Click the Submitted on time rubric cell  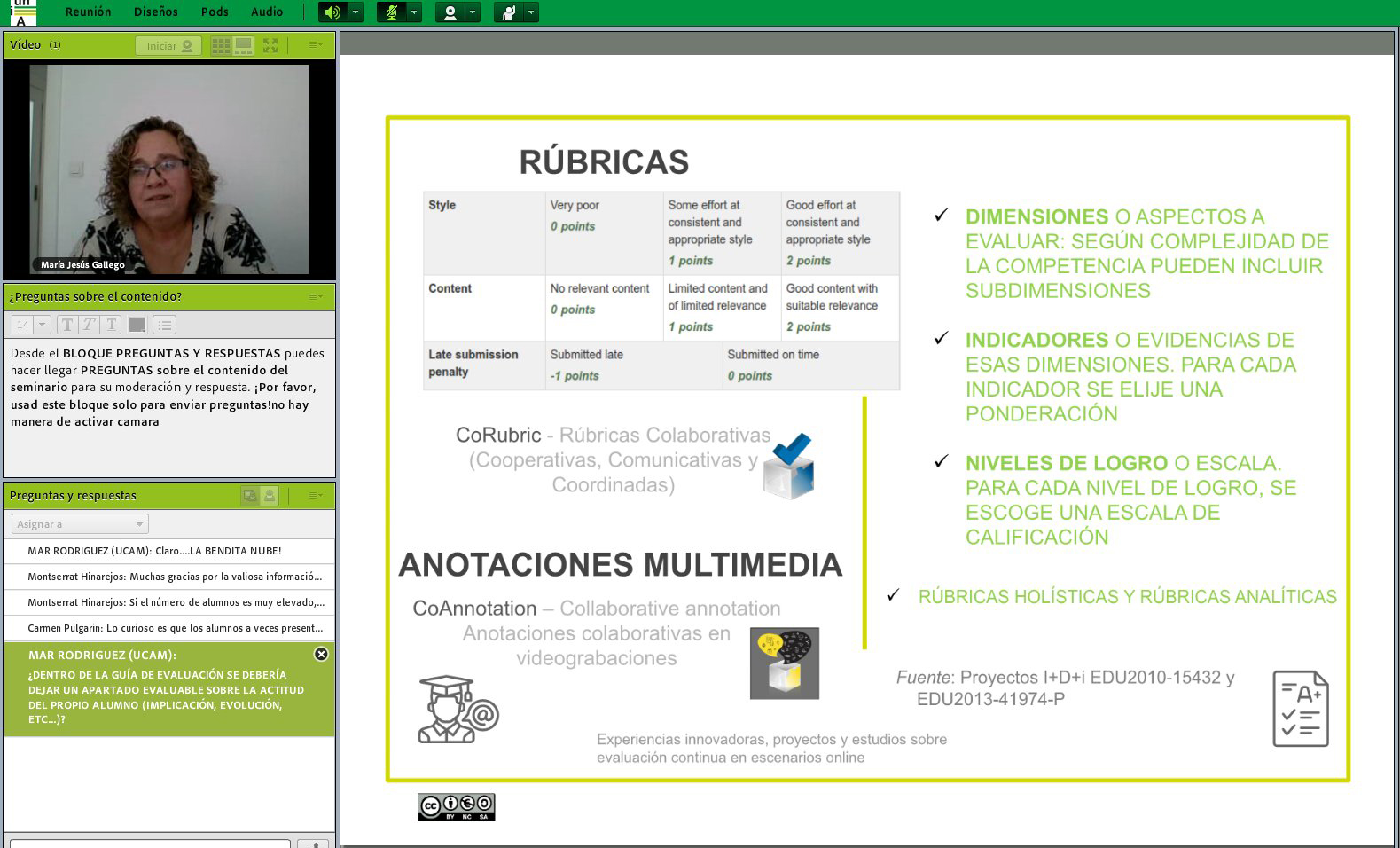[811, 365]
